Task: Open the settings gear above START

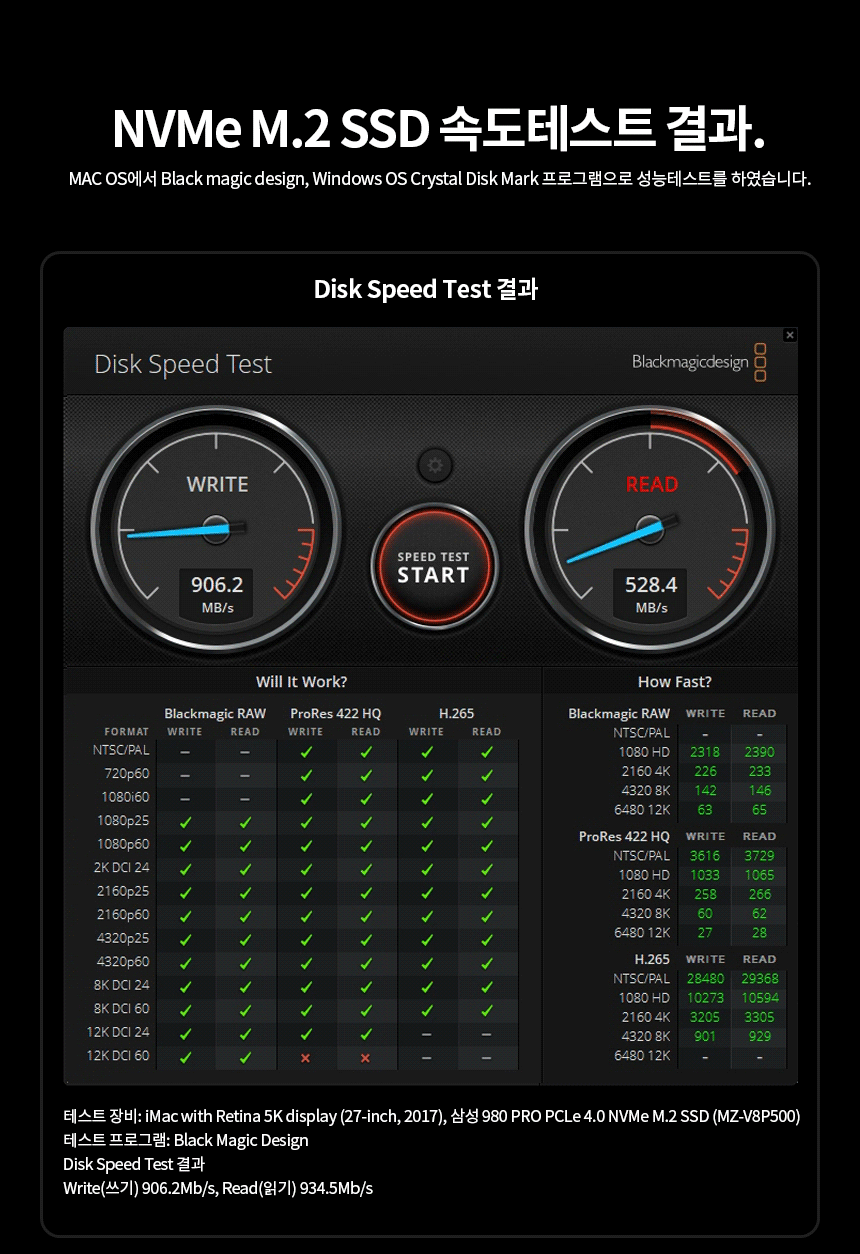Action: pos(434,466)
